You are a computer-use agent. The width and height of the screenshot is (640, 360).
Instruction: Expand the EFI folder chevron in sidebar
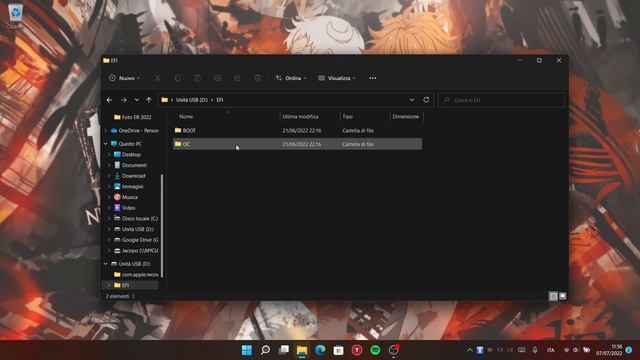click(x=109, y=285)
